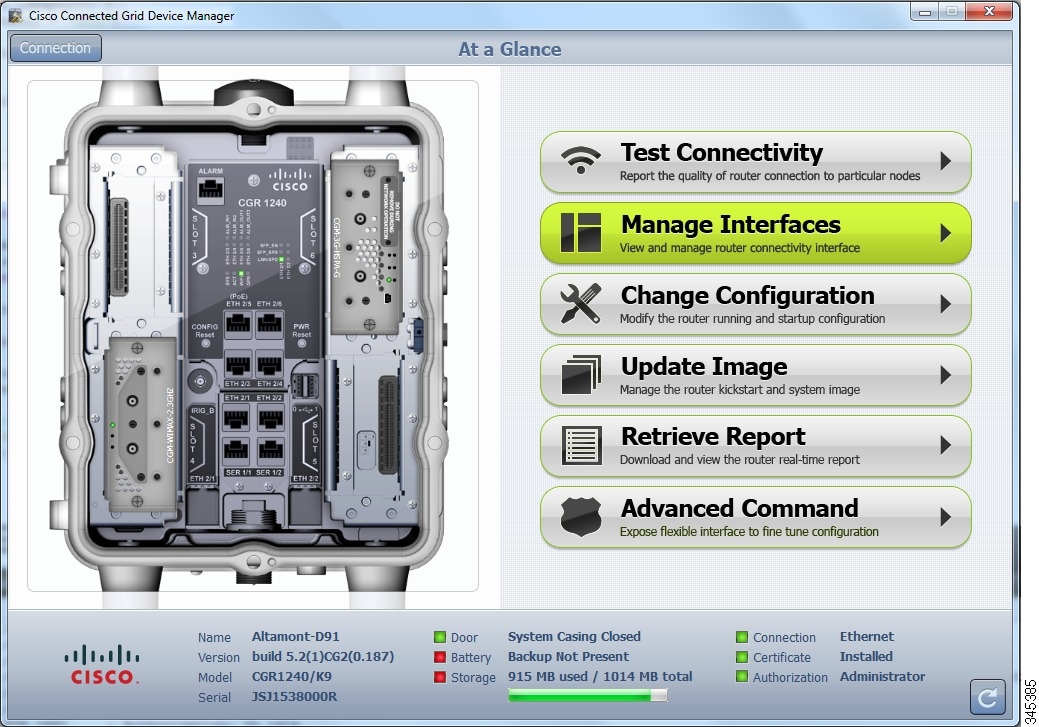Click the app icon in the title bar

coord(15,15)
